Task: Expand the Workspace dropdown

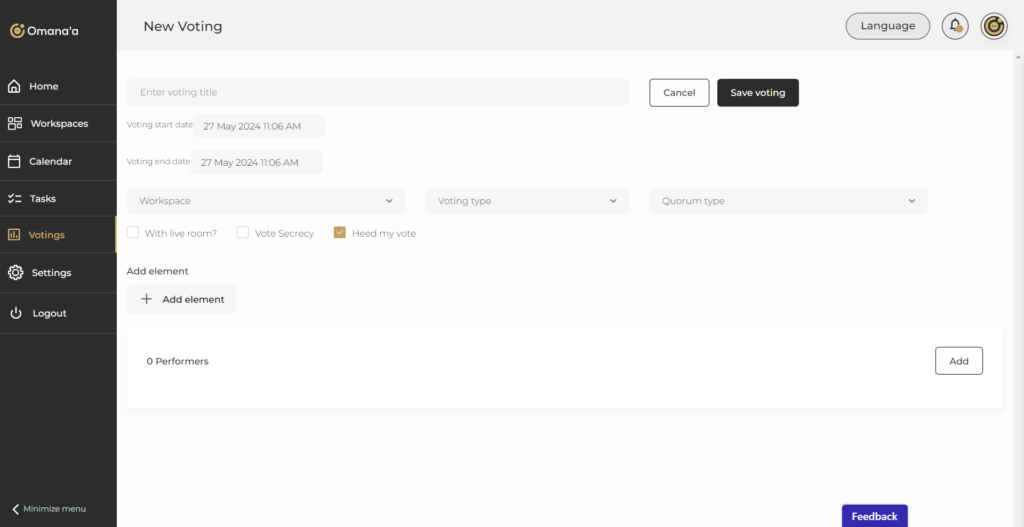Action: pos(266,201)
